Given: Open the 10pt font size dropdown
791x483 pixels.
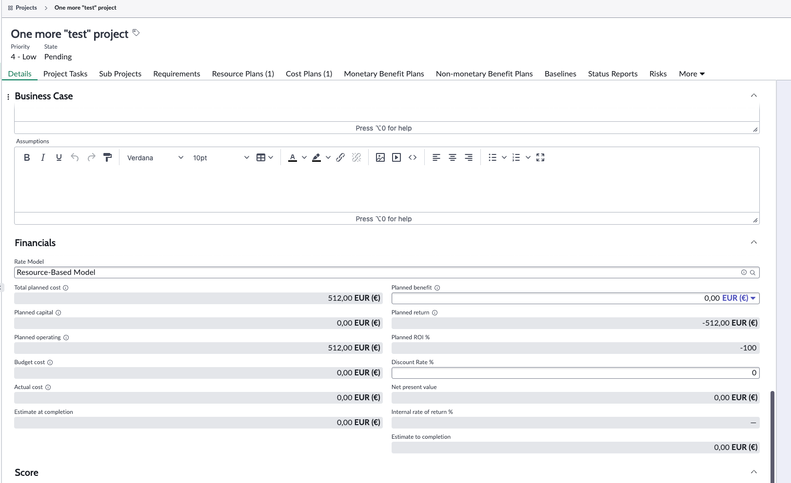Looking at the screenshot, I should (220, 157).
